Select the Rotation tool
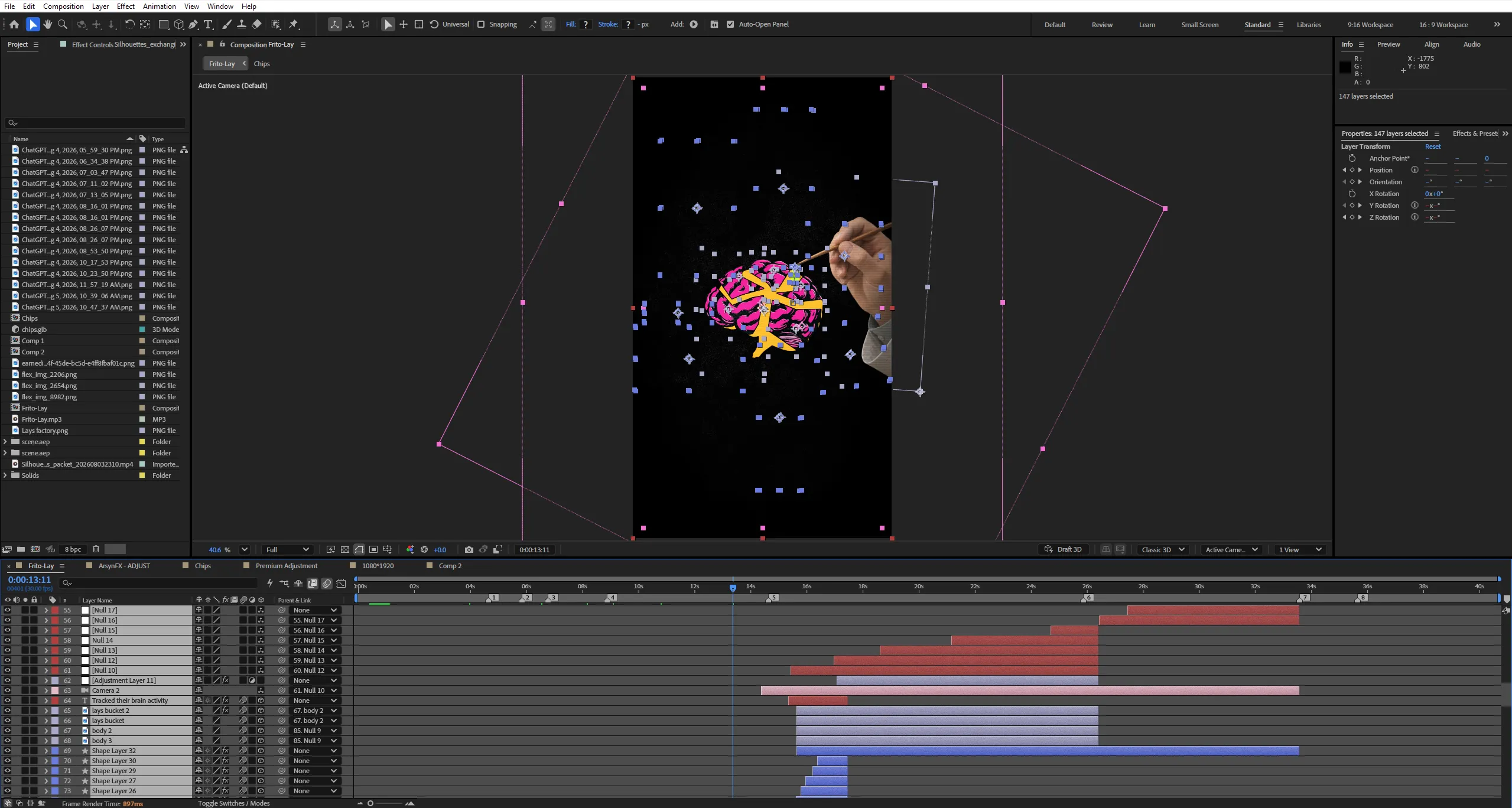 [129, 24]
